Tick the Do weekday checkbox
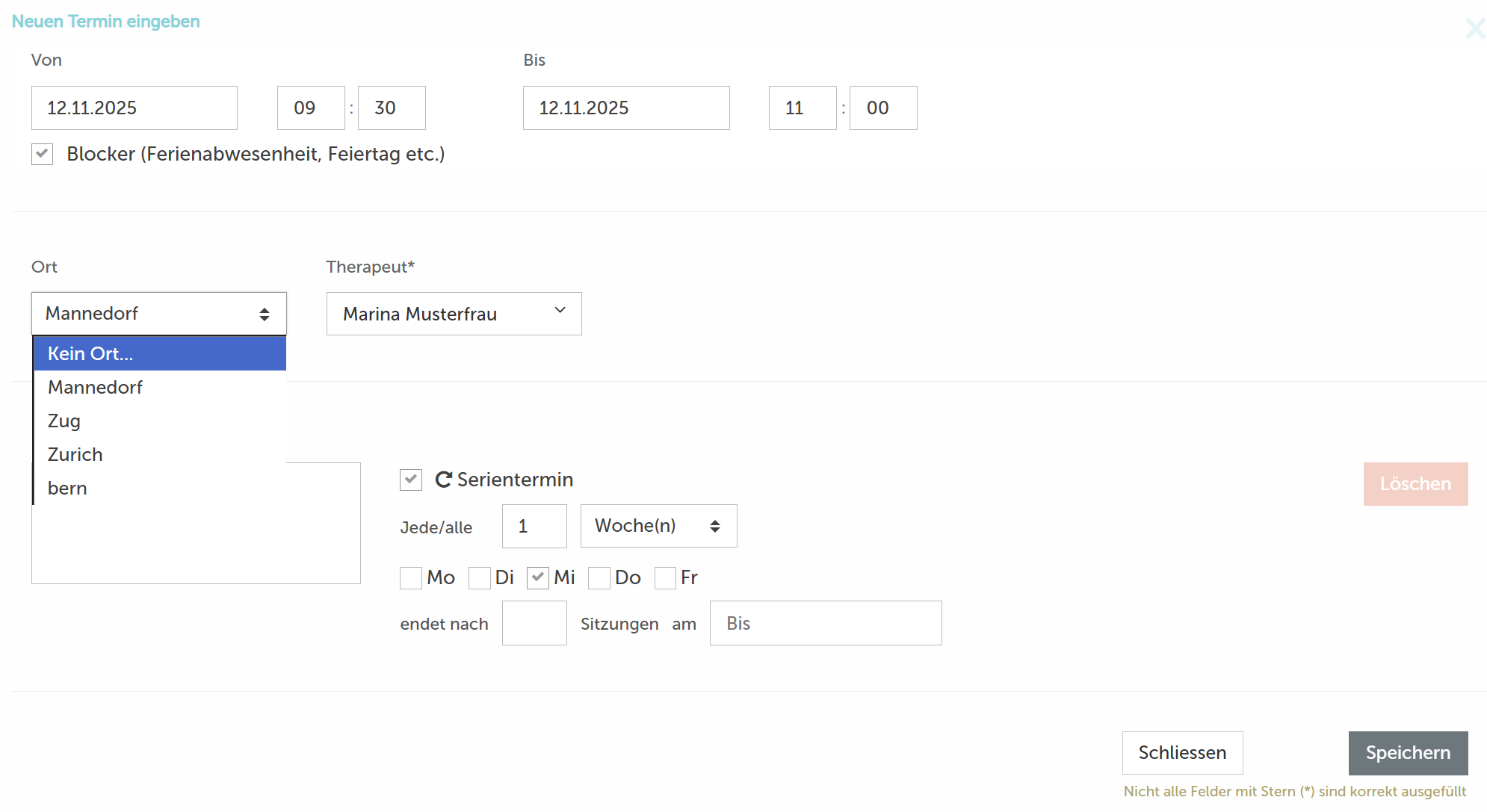Viewport: 1487px width, 812px height. 599,578
